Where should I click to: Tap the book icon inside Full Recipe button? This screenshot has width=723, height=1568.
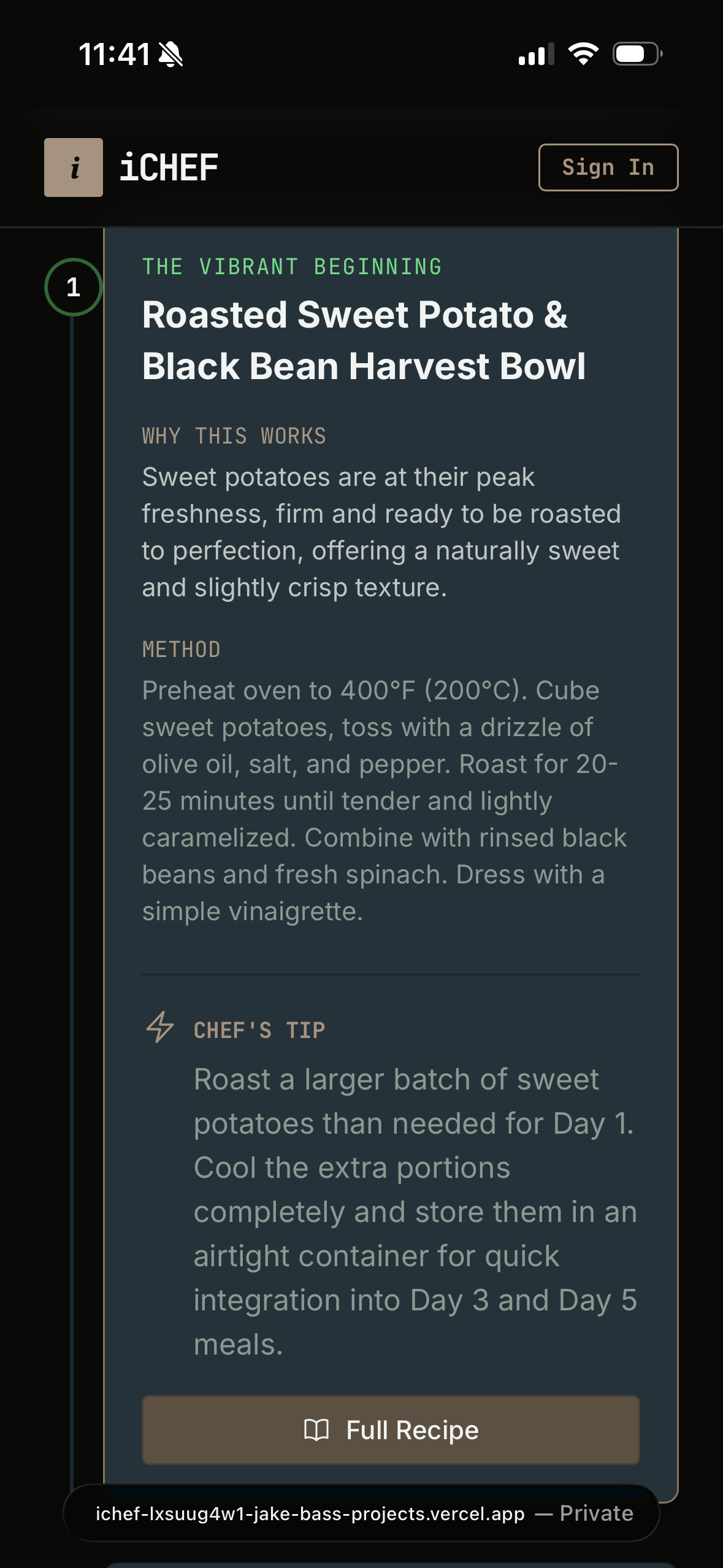tap(318, 1429)
